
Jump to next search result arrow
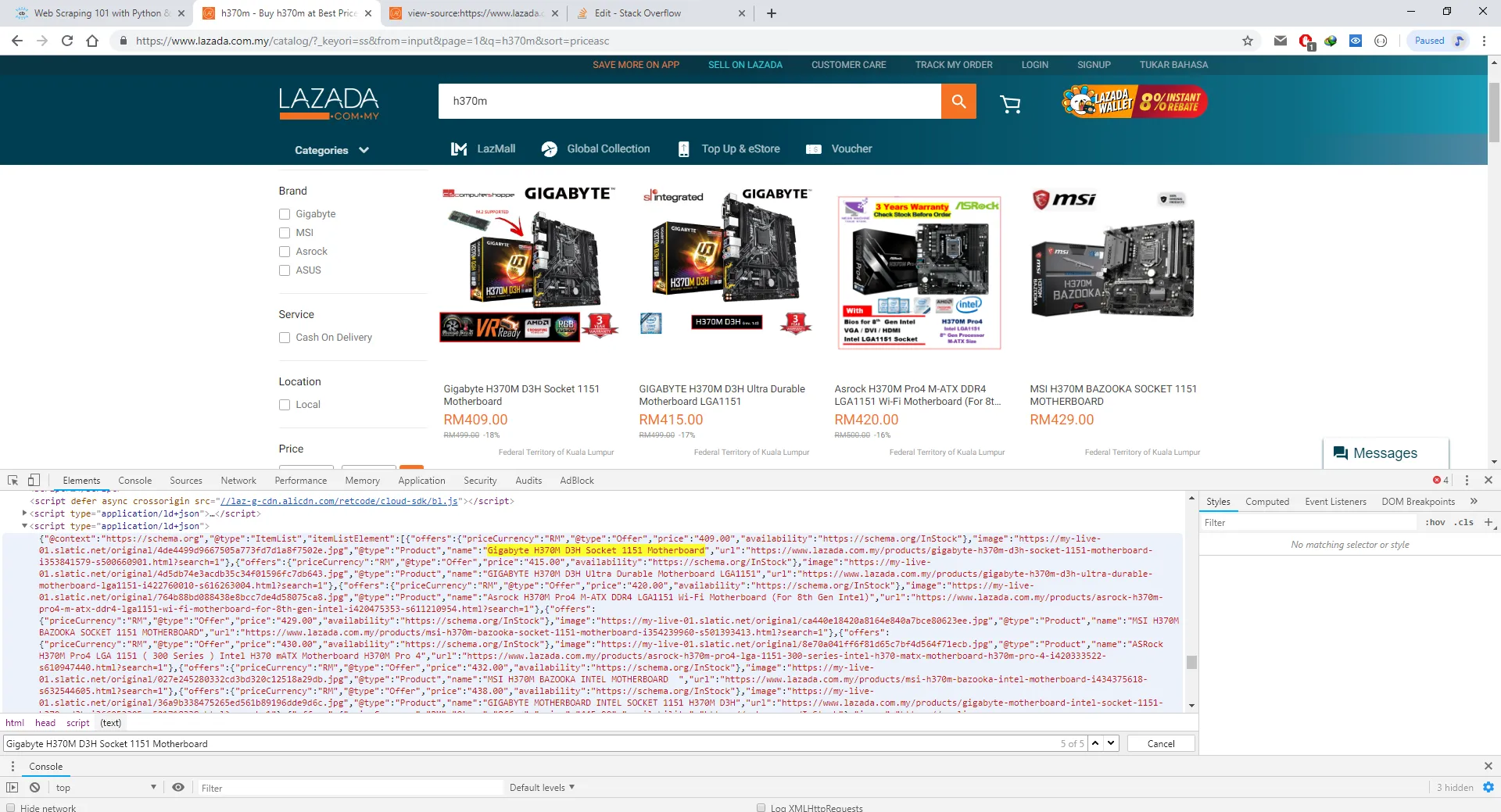(1111, 743)
